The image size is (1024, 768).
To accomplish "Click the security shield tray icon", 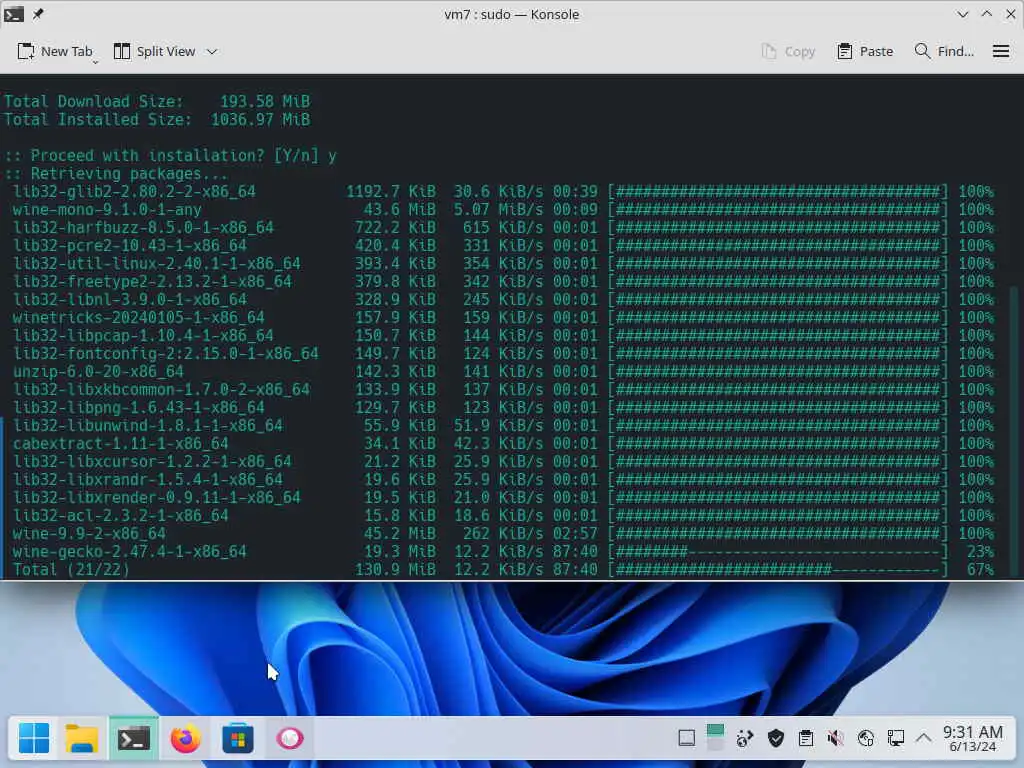I will pos(775,739).
